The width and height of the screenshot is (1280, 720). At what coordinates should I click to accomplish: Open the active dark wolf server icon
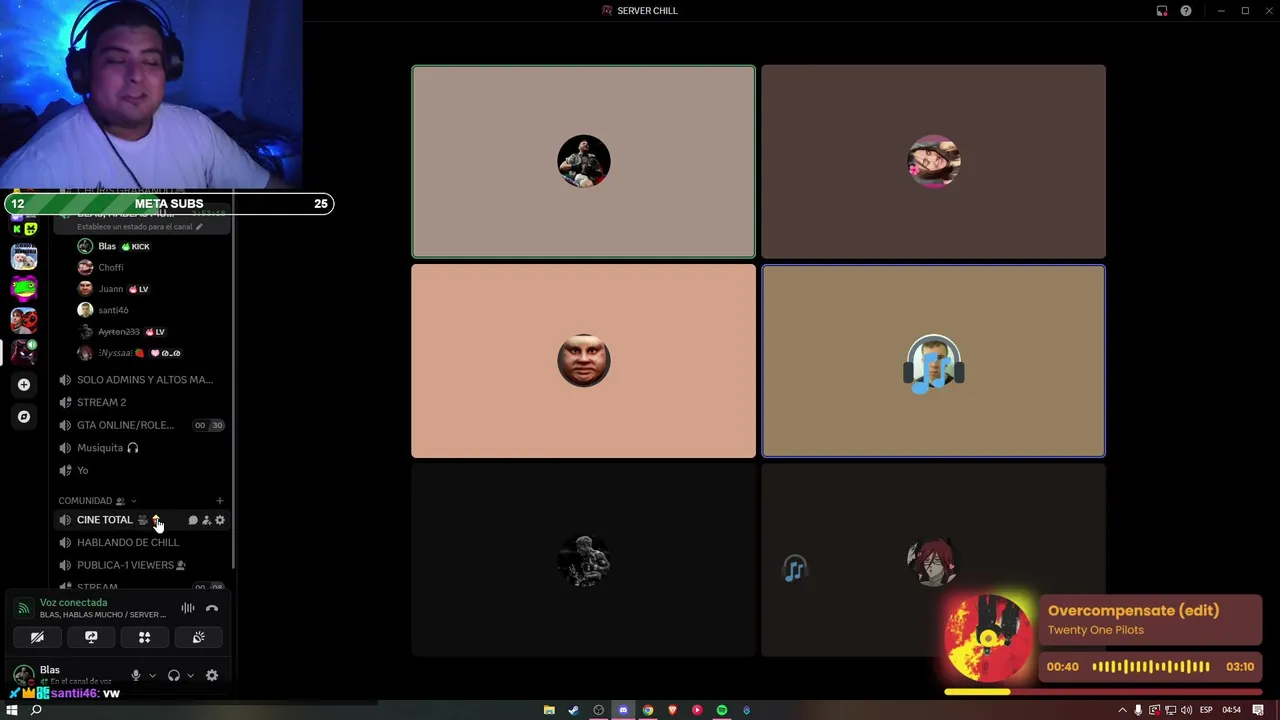click(x=24, y=352)
